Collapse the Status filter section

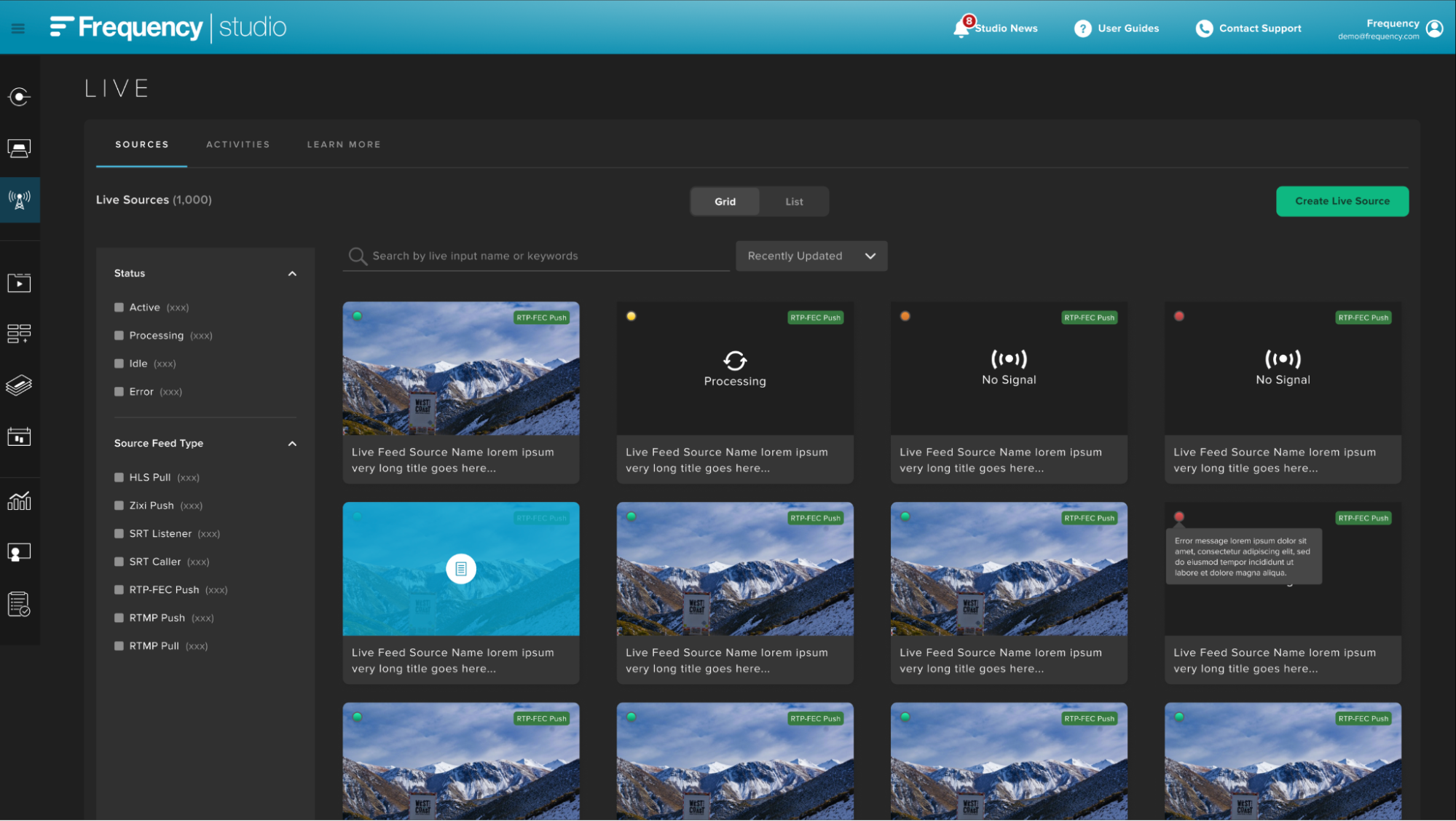292,274
